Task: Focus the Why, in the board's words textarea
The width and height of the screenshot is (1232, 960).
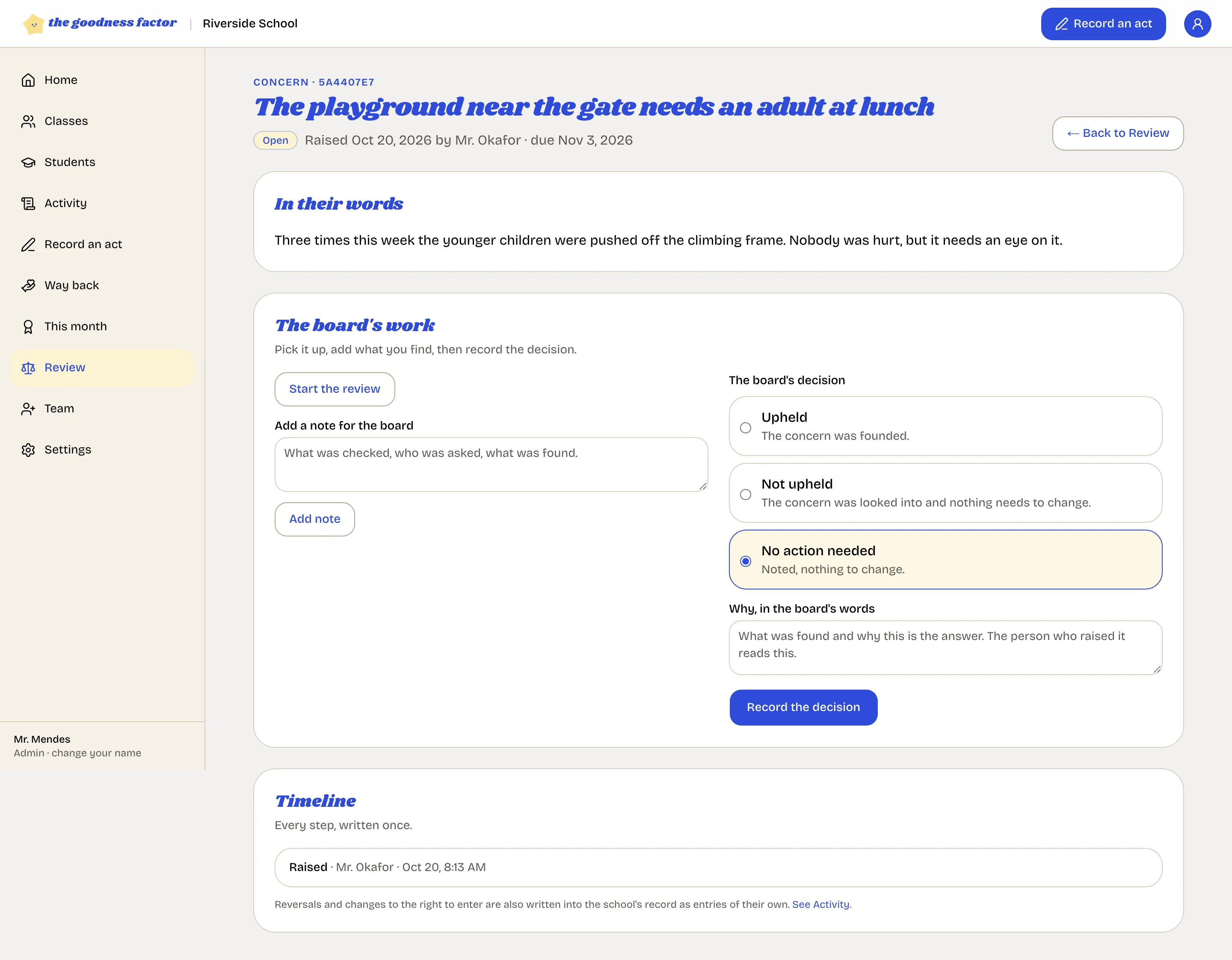Action: [945, 648]
